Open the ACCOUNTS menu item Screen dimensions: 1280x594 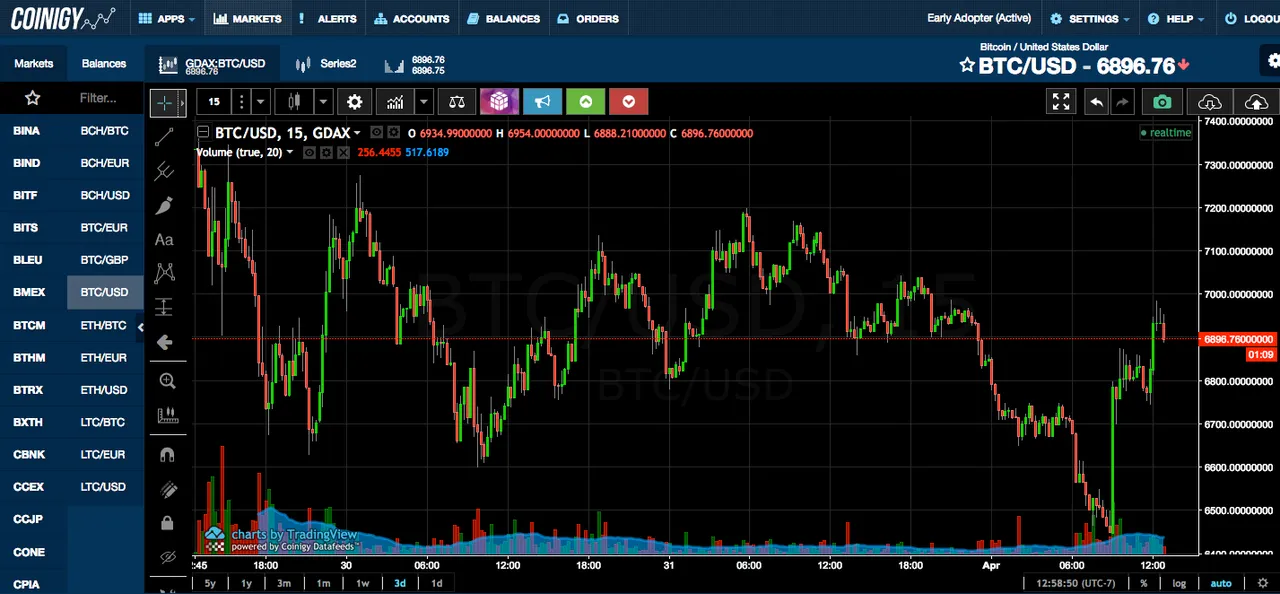[x=412, y=18]
